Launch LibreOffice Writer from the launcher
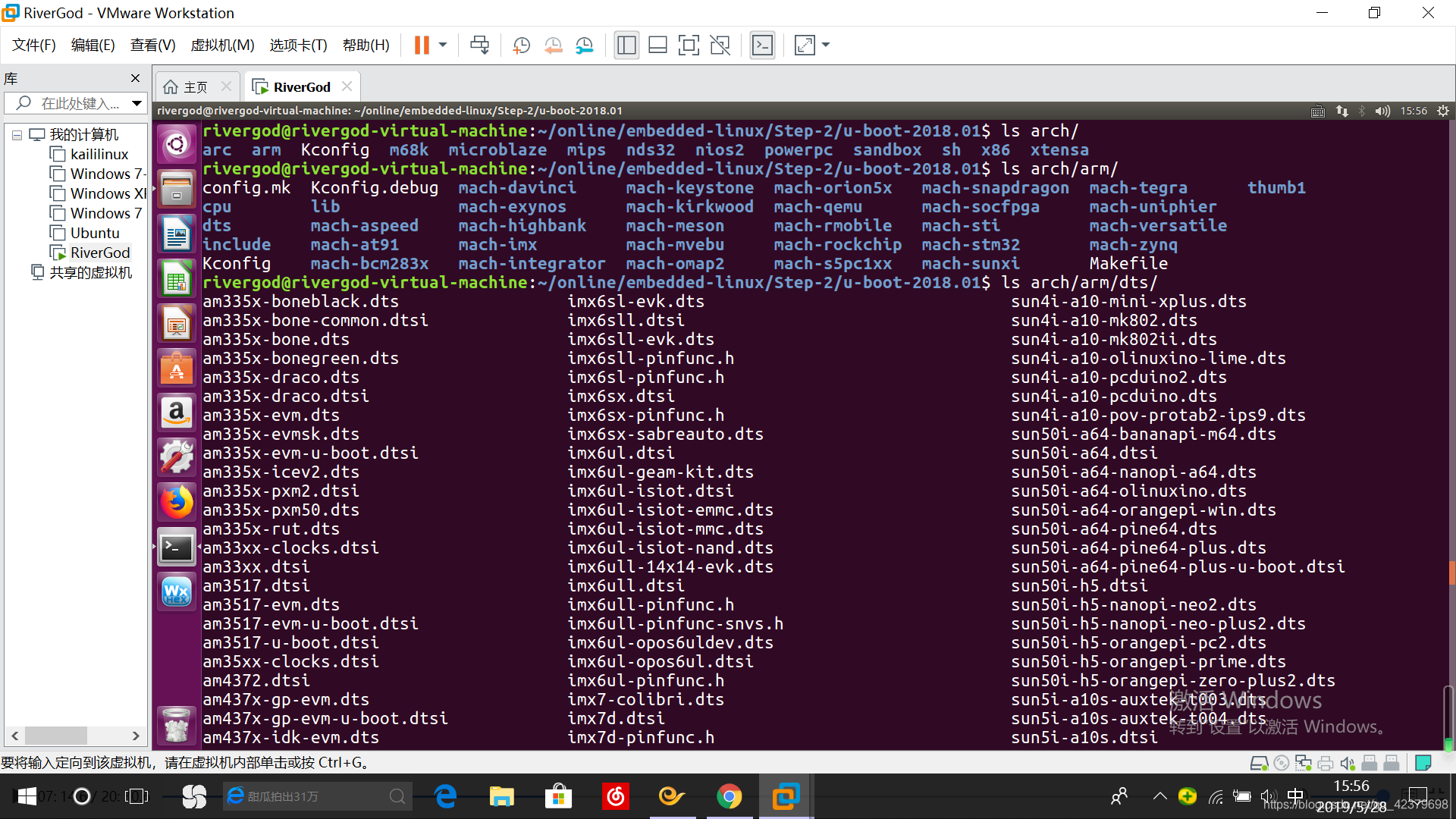The width and height of the screenshot is (1456, 819). coord(177,234)
